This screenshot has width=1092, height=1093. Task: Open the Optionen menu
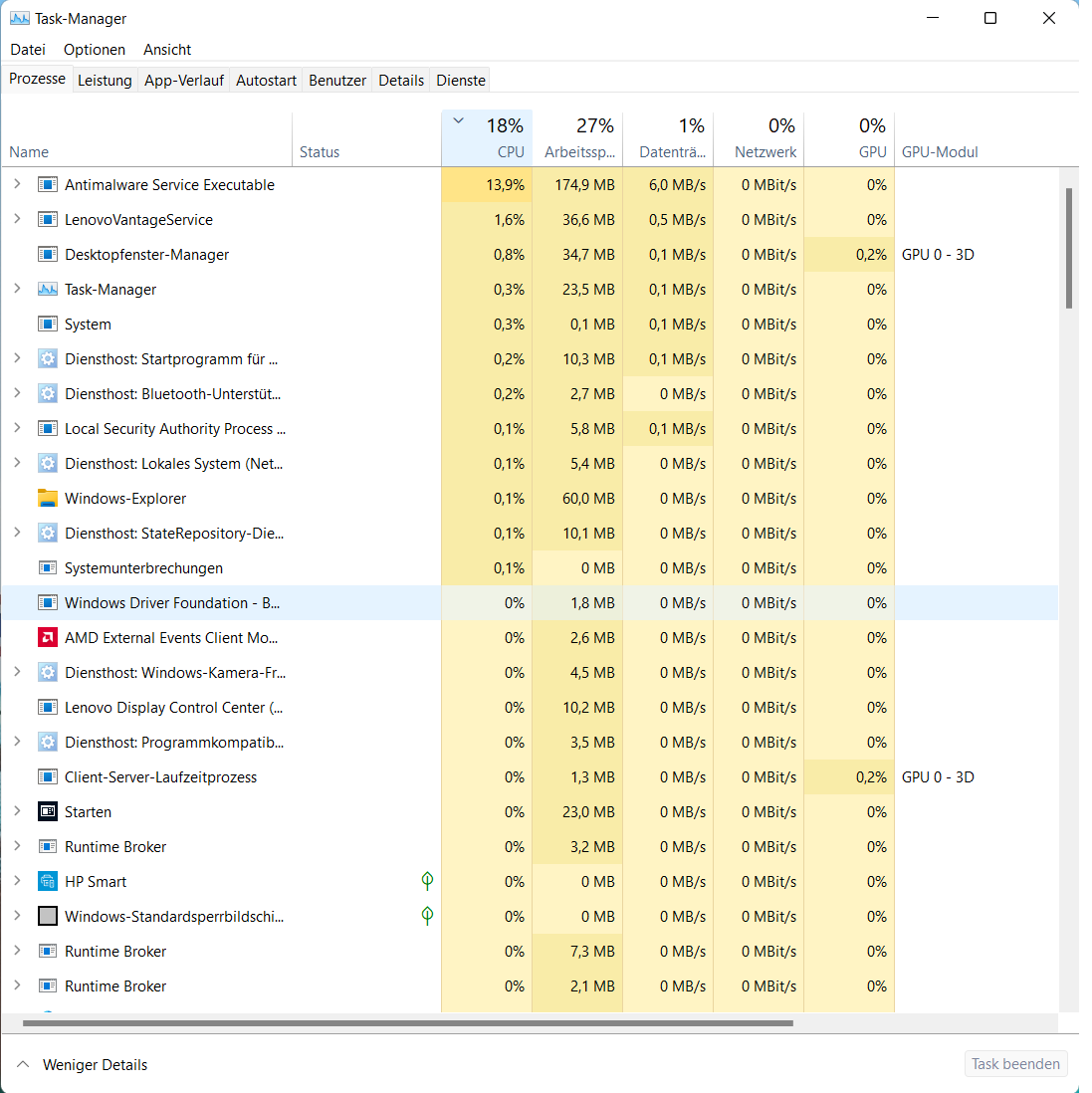(95, 50)
